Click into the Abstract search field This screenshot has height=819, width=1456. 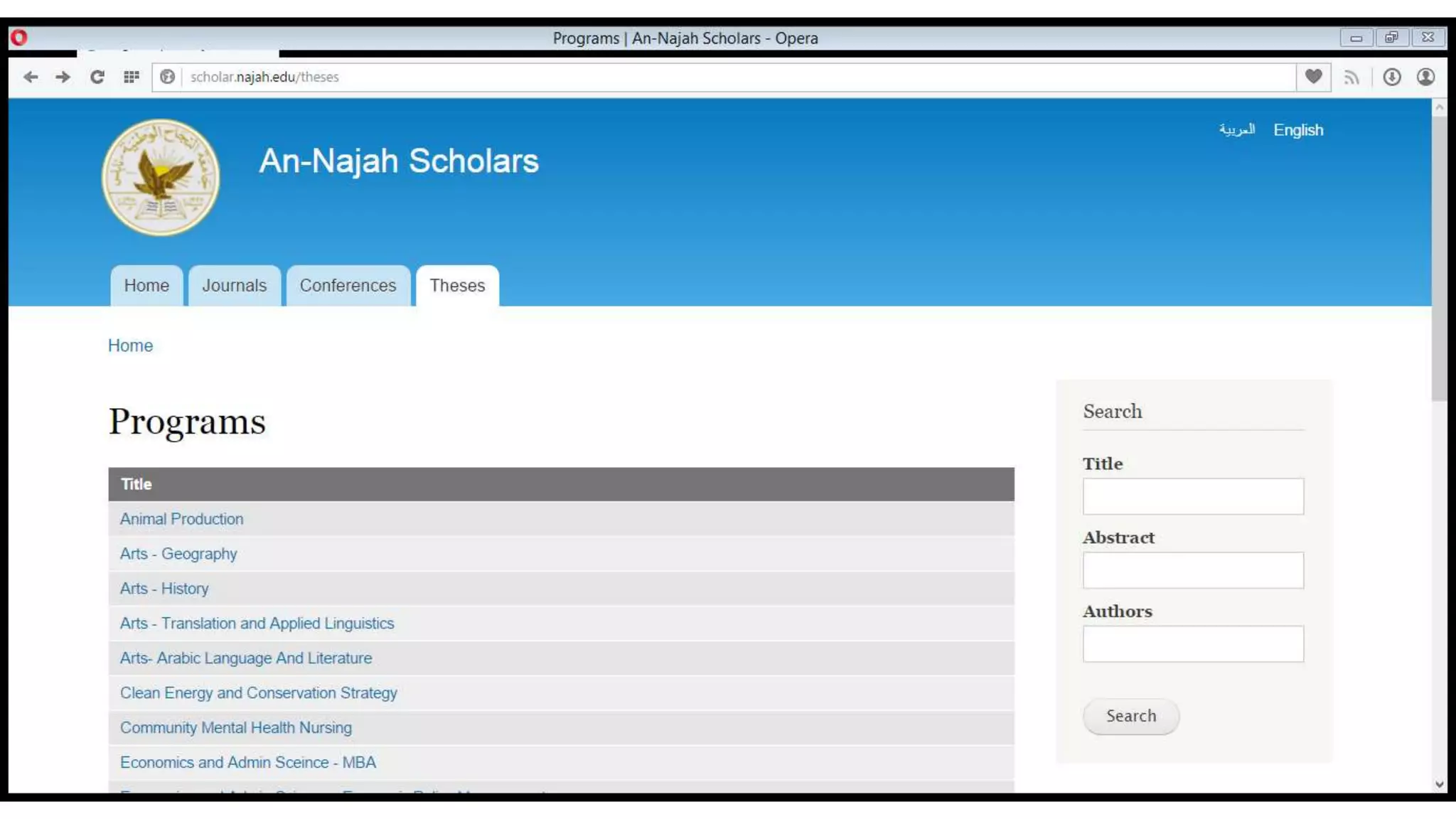pyautogui.click(x=1192, y=570)
